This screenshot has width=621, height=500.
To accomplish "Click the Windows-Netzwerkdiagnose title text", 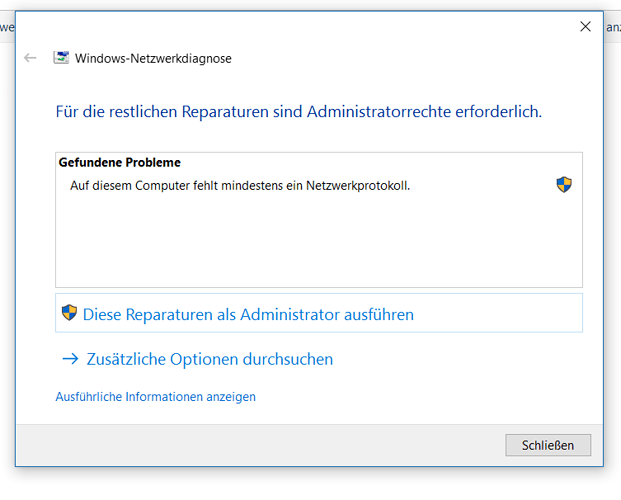I will point(153,59).
